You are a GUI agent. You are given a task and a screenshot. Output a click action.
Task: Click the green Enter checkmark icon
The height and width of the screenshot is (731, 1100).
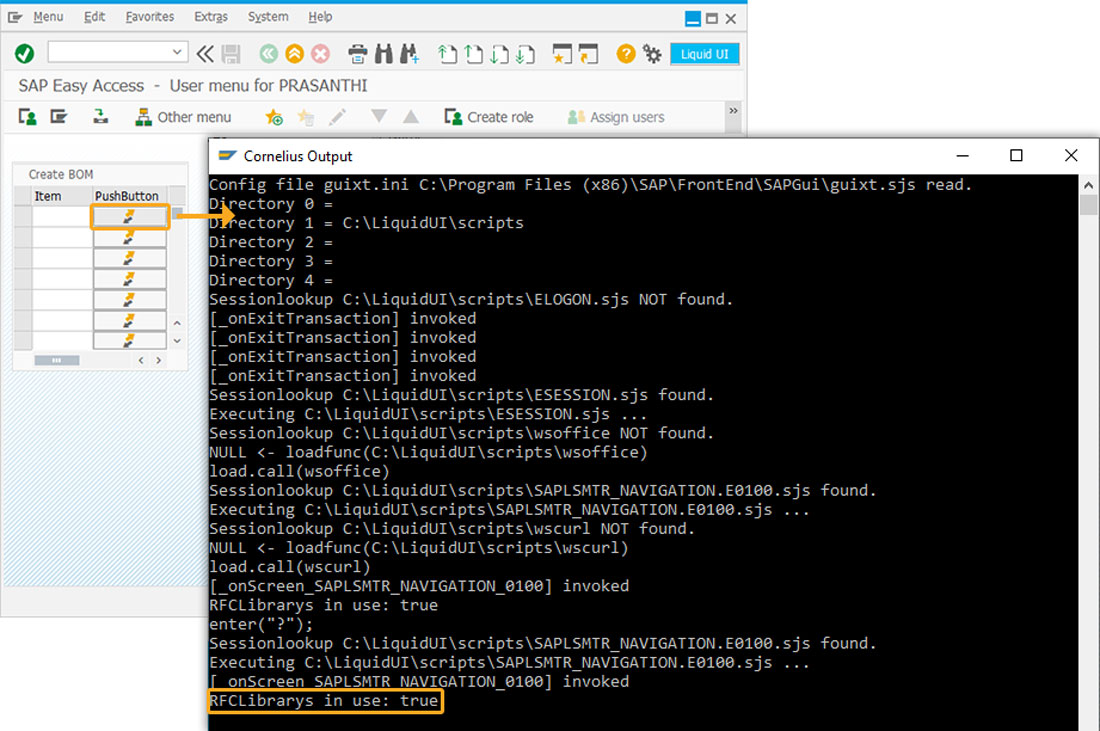(25, 53)
